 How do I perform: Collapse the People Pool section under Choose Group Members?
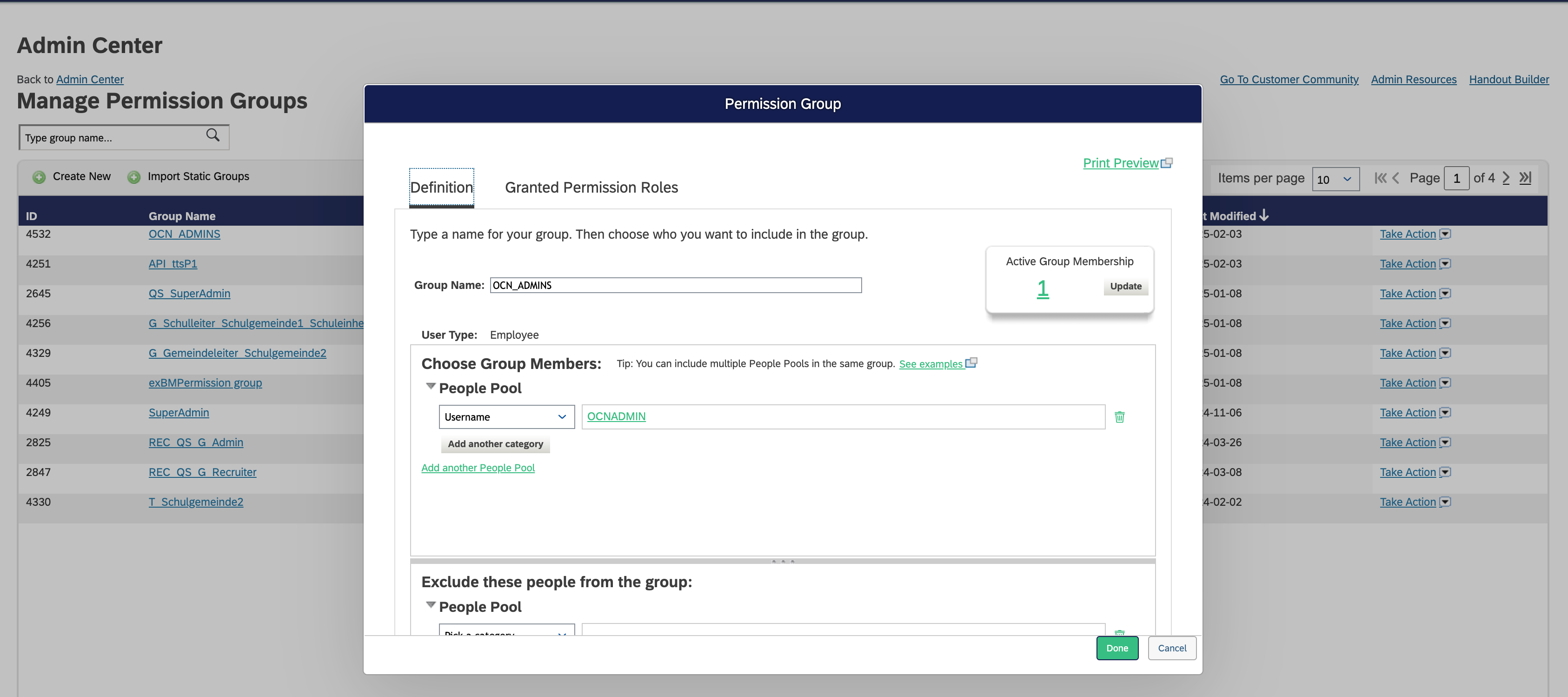pyautogui.click(x=431, y=386)
